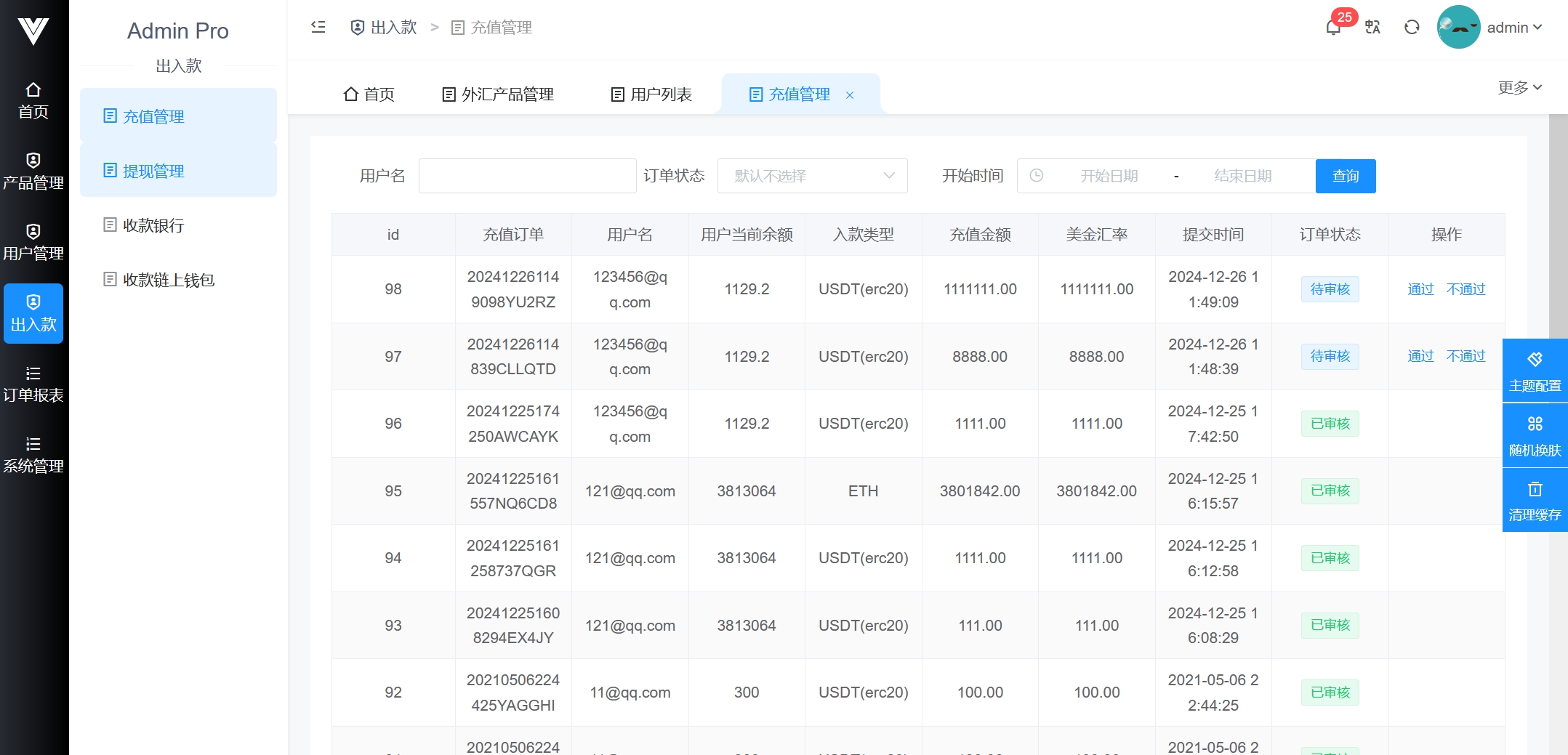Click the 待审核 status tag for id 98

(x=1330, y=289)
